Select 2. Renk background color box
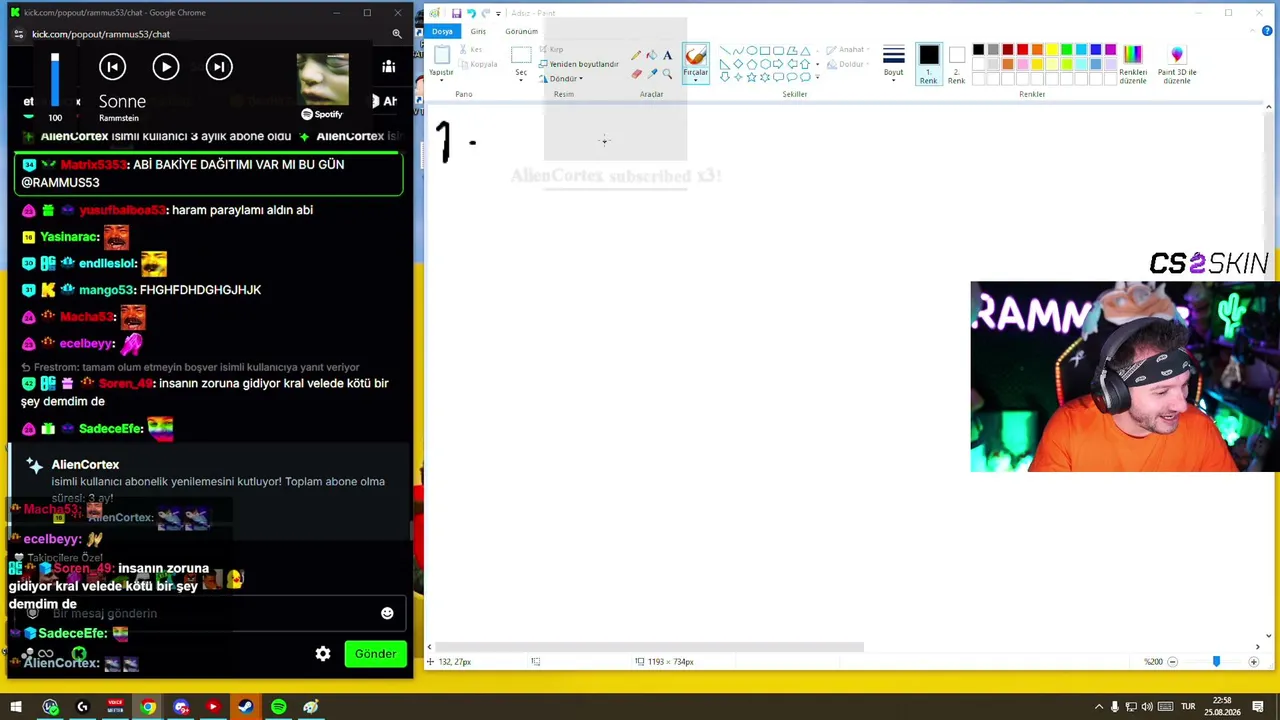Image resolution: width=1280 pixels, height=720 pixels. 956,64
